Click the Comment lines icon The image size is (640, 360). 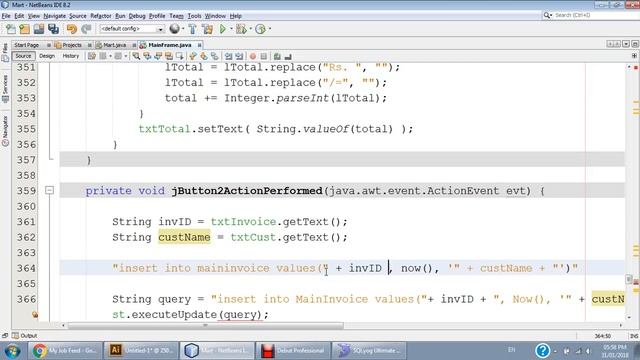pos(277,56)
